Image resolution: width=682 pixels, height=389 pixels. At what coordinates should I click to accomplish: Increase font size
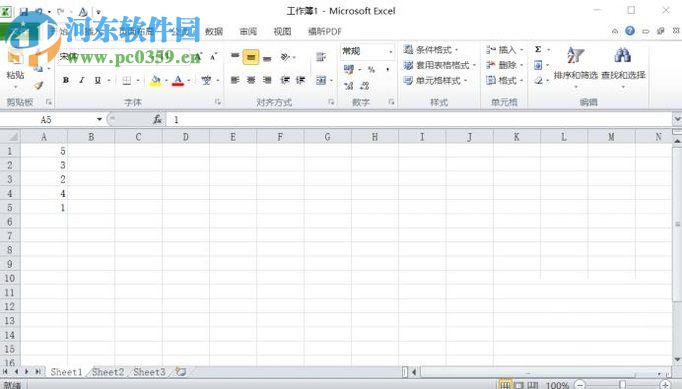tap(198, 57)
